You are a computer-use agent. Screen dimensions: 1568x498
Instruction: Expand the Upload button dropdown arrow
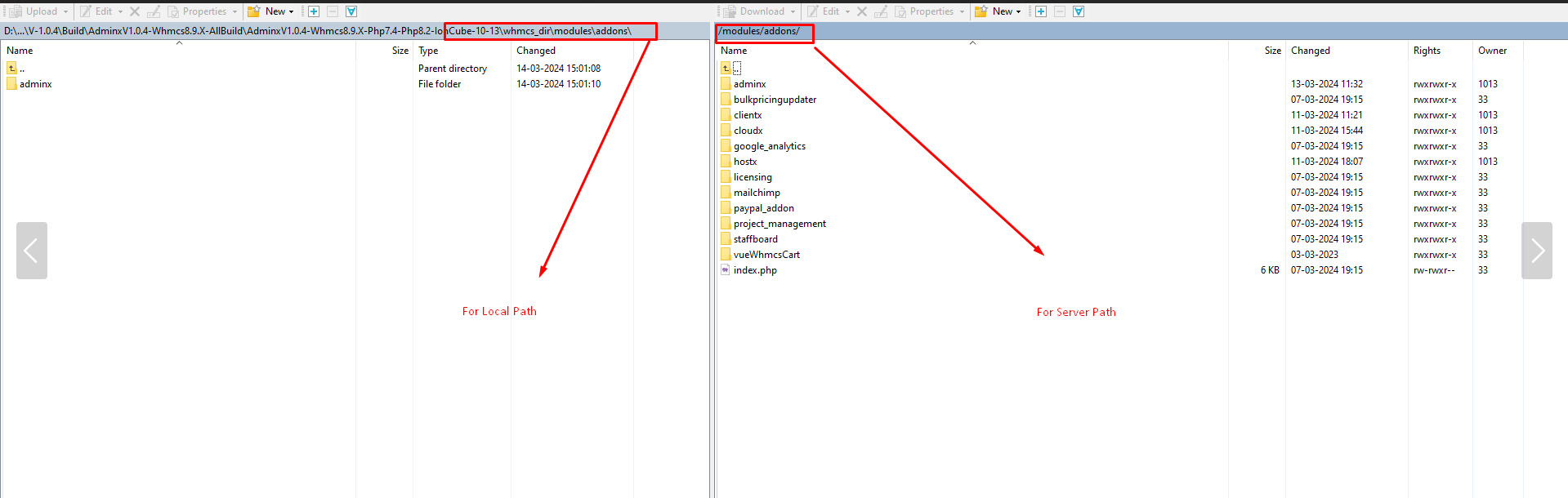pos(66,11)
